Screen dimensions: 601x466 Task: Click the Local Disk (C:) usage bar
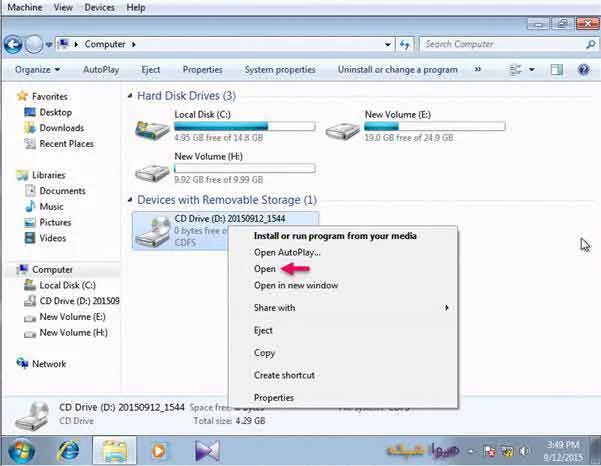(245, 126)
